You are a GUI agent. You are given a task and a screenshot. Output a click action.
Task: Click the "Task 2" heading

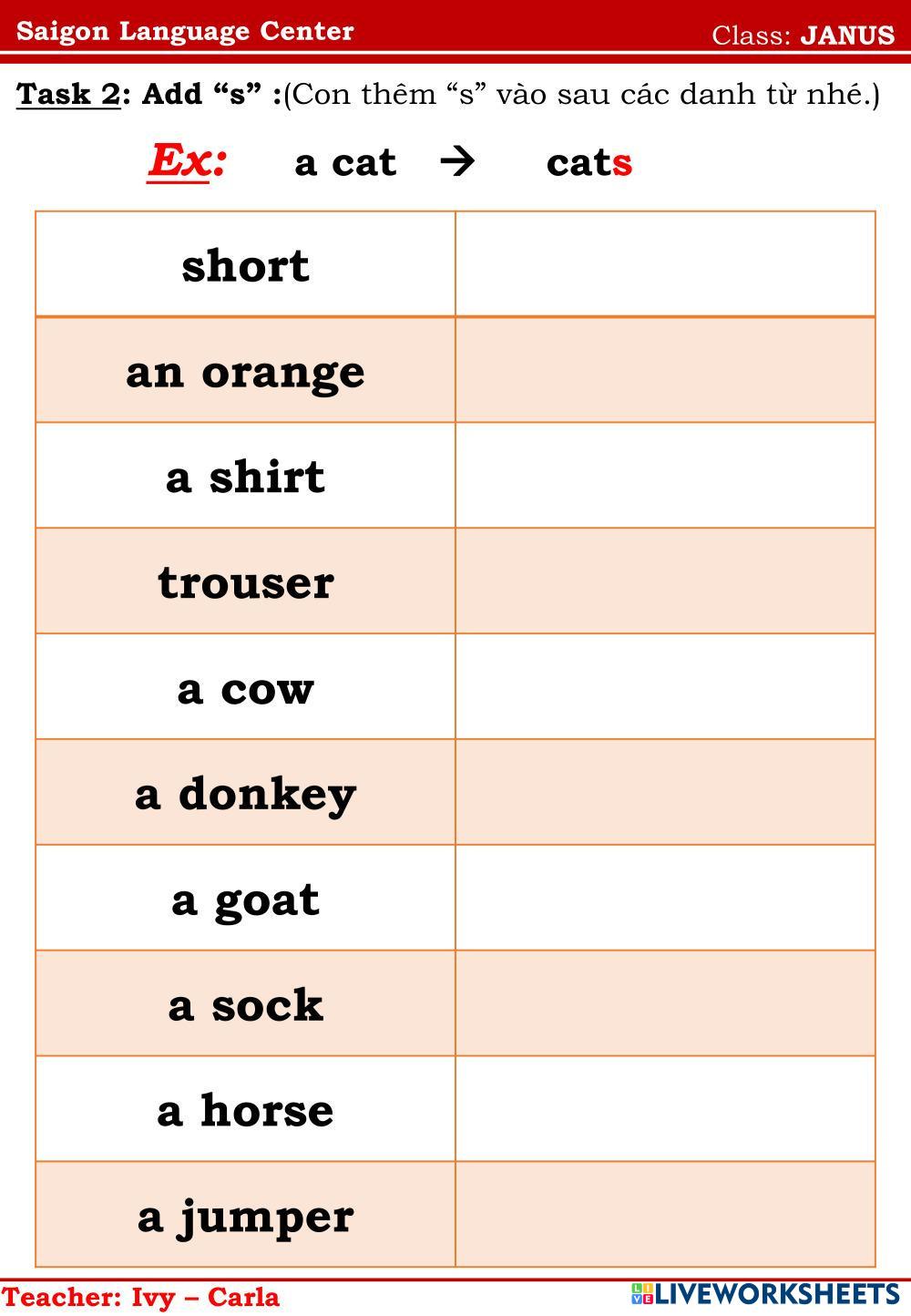(x=68, y=94)
